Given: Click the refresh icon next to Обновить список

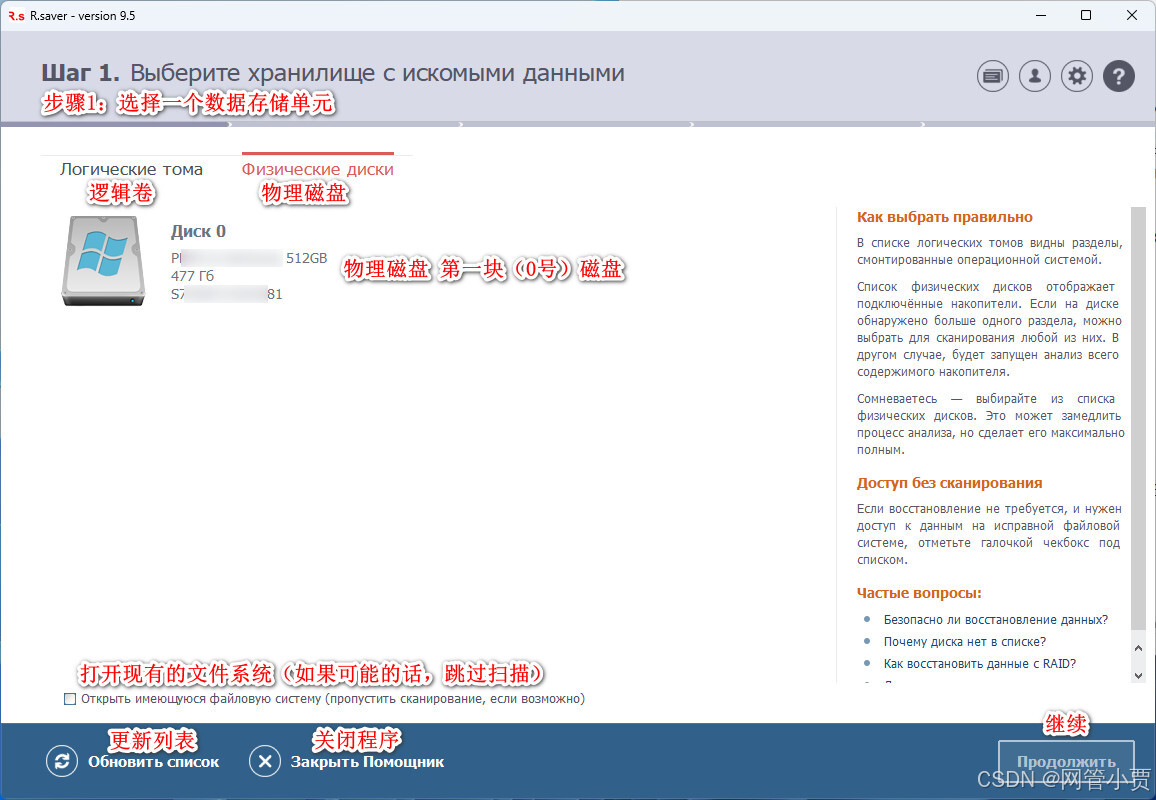Looking at the screenshot, I should pyautogui.click(x=62, y=761).
